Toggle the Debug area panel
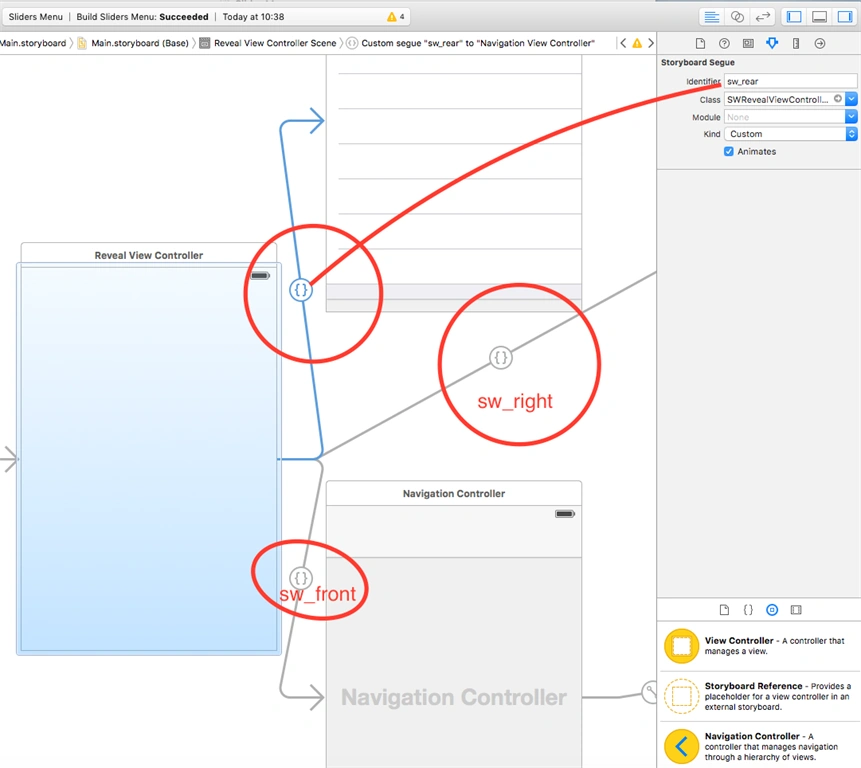This screenshot has height=768, width=861. [819, 17]
